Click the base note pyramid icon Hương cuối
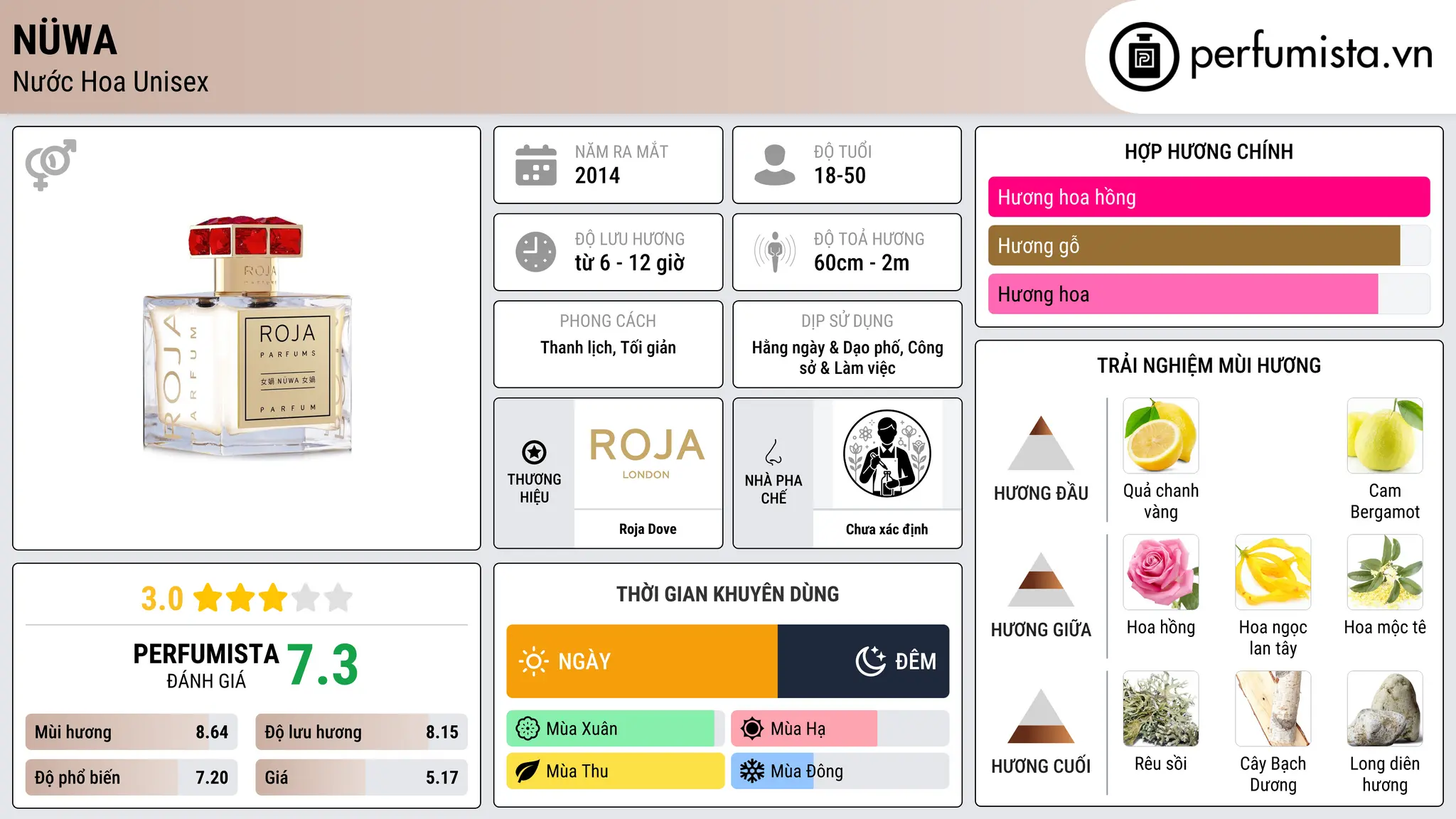The image size is (1456, 819). click(x=1041, y=716)
